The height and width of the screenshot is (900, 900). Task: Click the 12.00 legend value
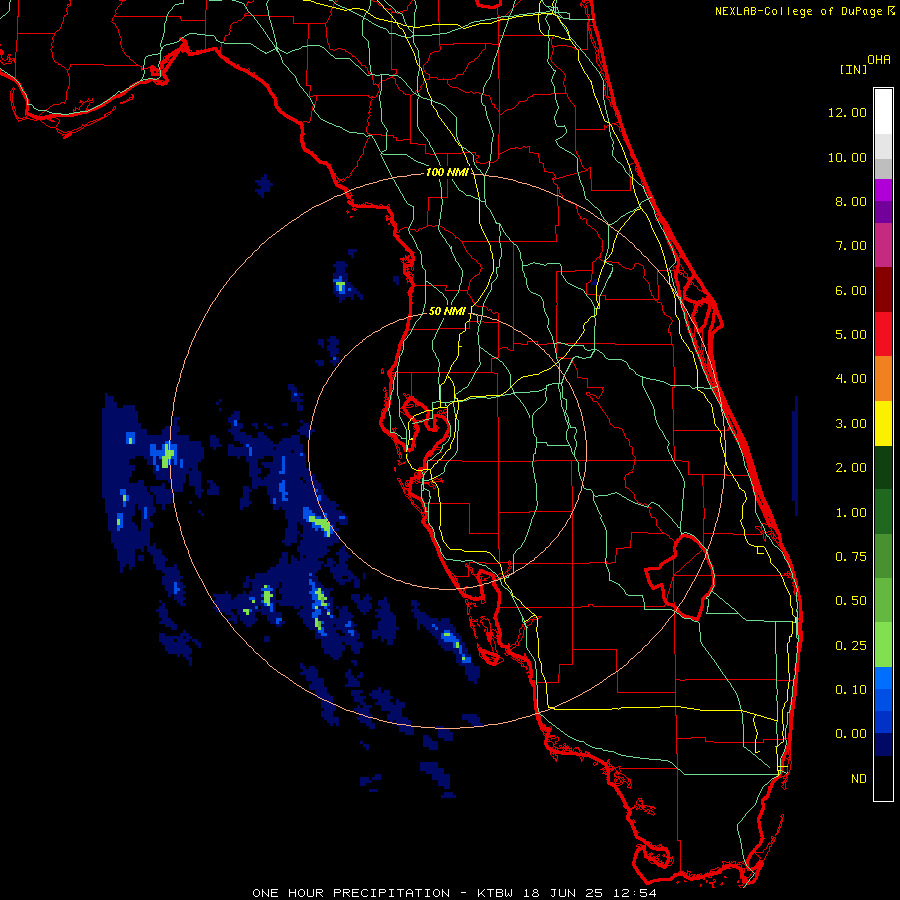(x=847, y=112)
